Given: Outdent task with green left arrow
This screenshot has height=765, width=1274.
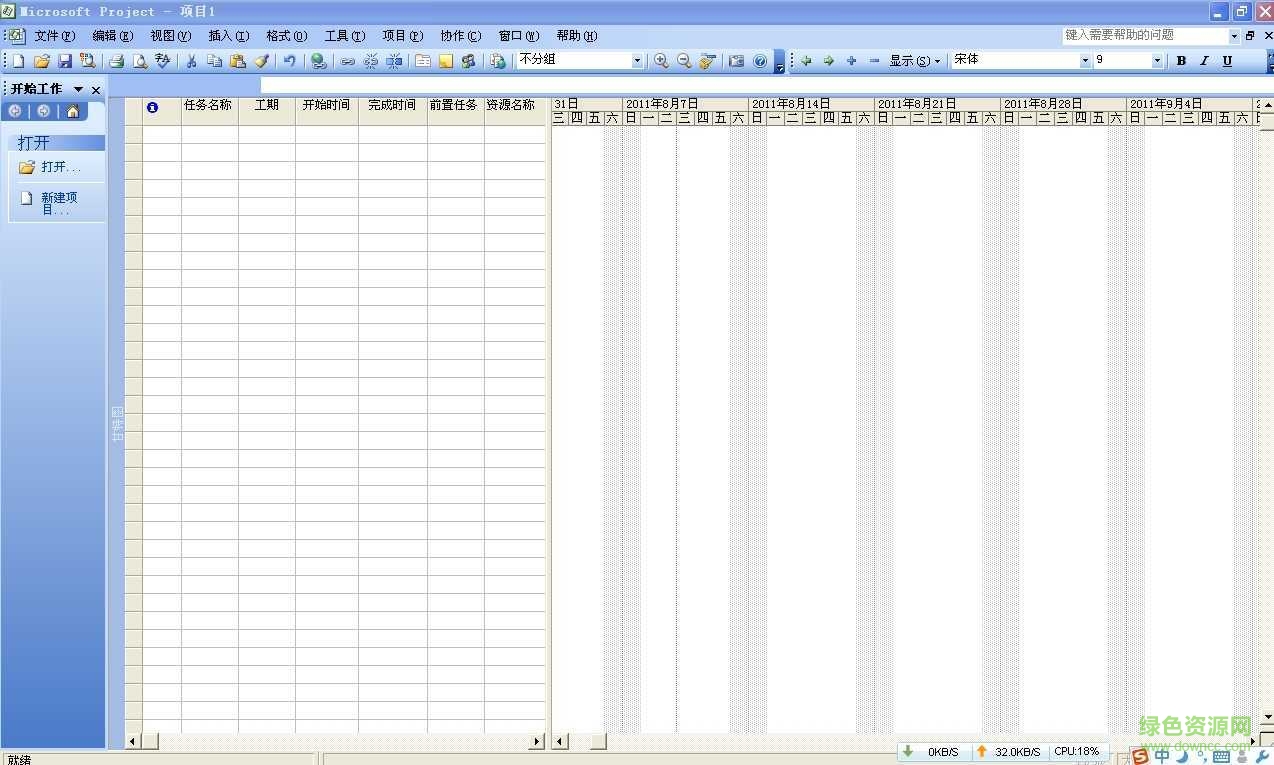Looking at the screenshot, I should [806, 61].
